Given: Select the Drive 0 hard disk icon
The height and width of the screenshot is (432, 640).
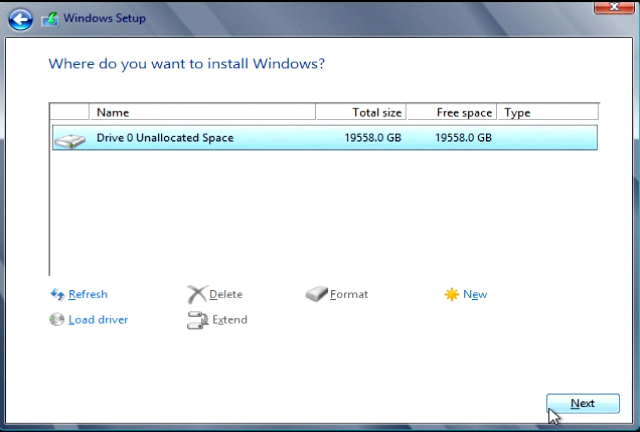Looking at the screenshot, I should (x=70, y=140).
